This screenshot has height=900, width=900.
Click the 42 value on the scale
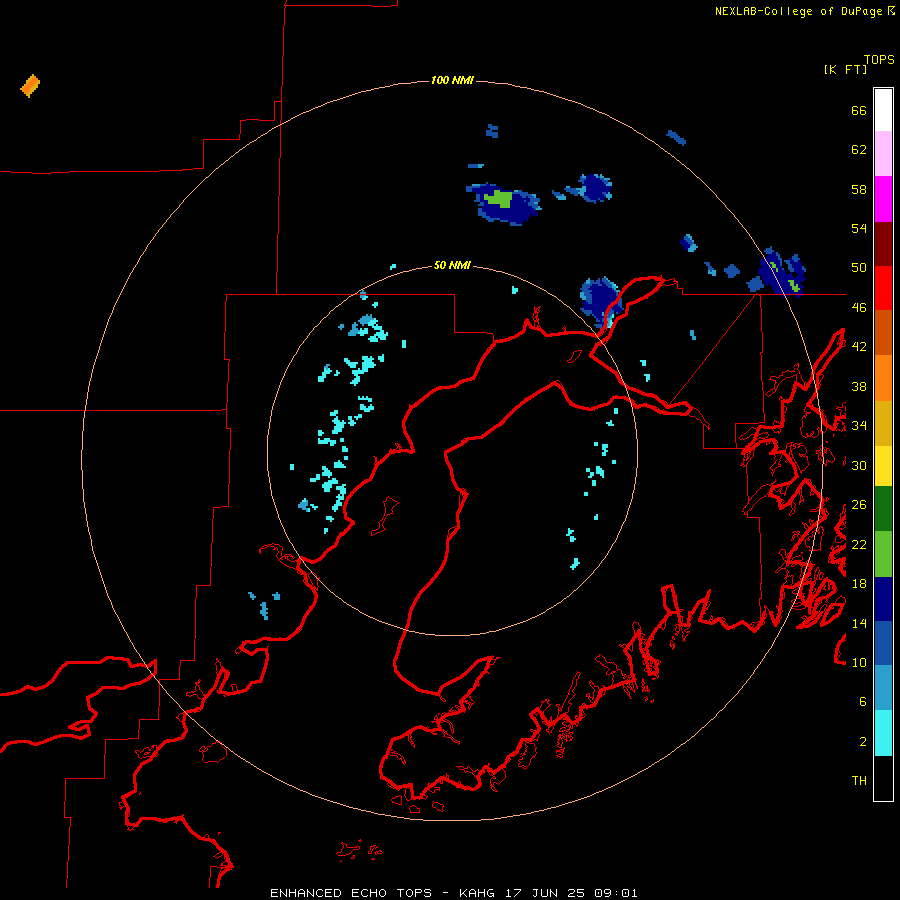pyautogui.click(x=859, y=347)
